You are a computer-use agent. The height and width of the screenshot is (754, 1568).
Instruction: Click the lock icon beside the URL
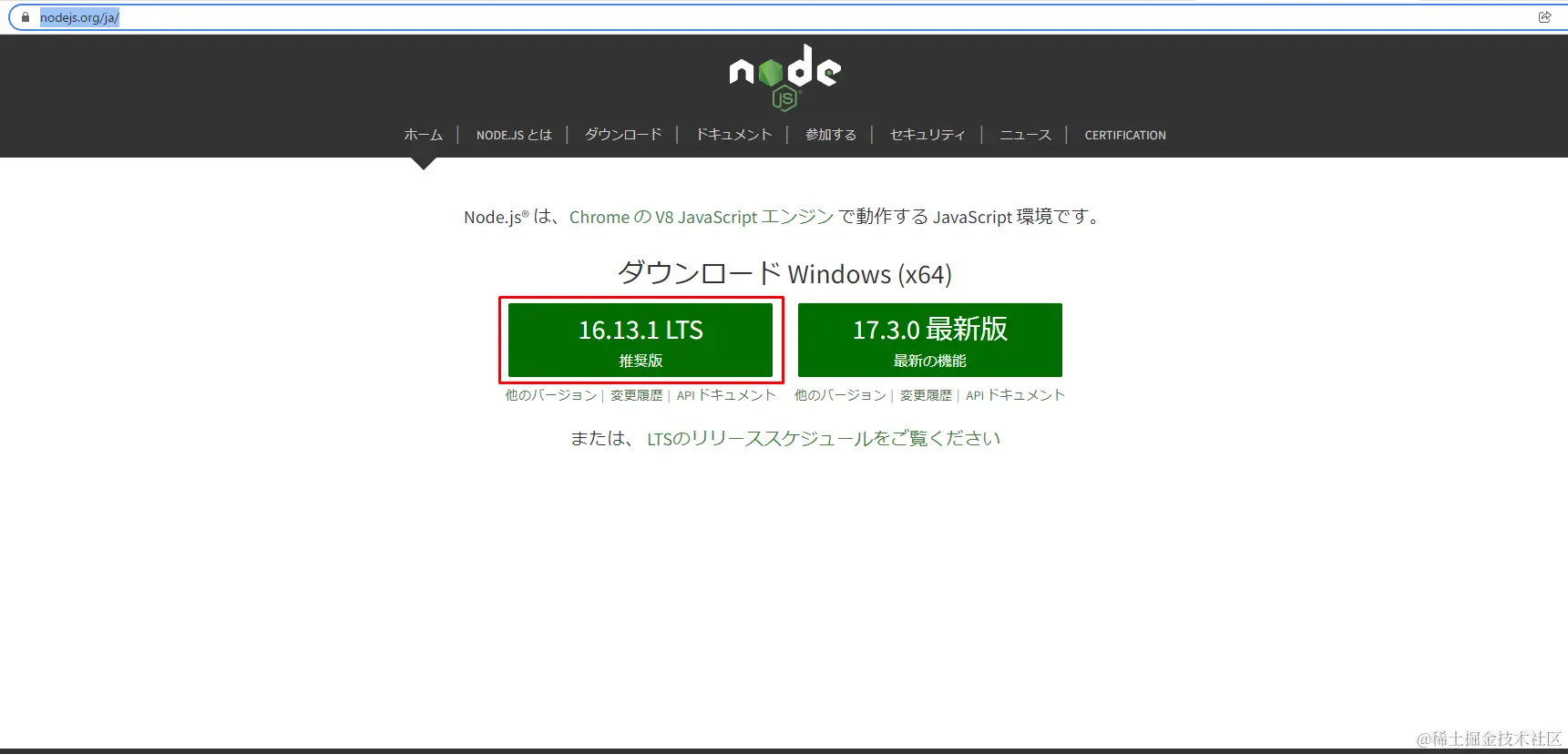coord(26,17)
